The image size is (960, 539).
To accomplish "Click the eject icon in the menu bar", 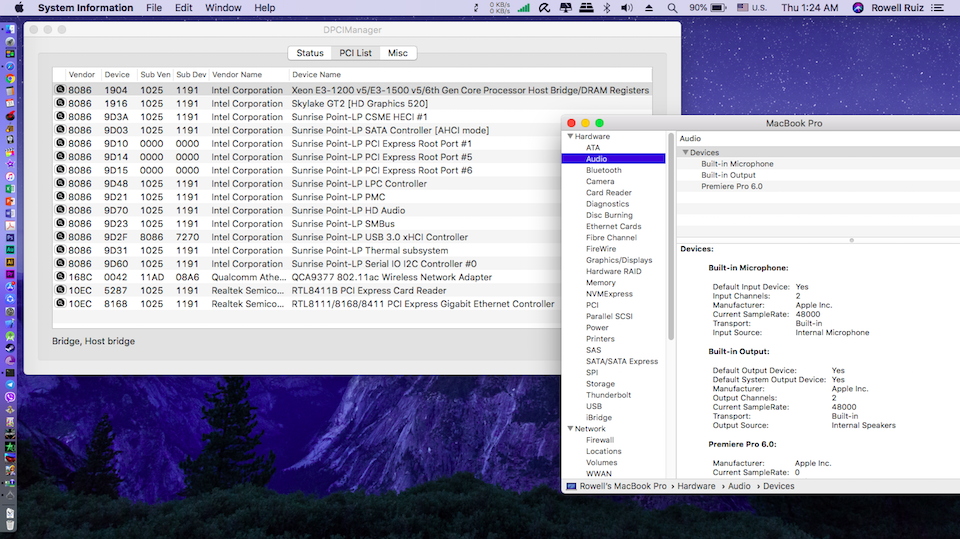I will pos(649,8).
